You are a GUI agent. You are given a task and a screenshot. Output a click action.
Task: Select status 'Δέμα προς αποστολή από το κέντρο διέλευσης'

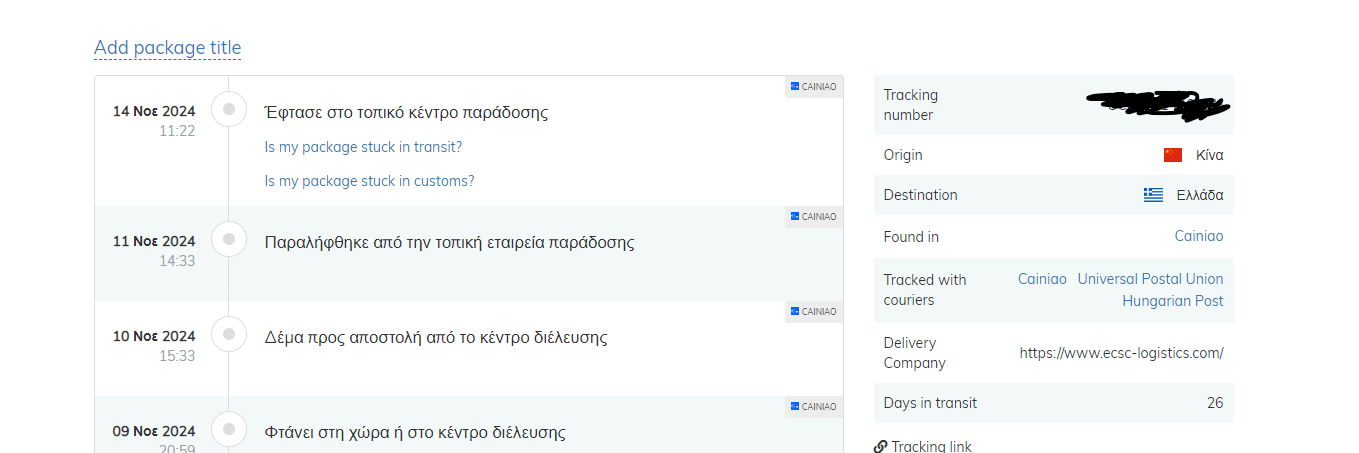pos(436,337)
